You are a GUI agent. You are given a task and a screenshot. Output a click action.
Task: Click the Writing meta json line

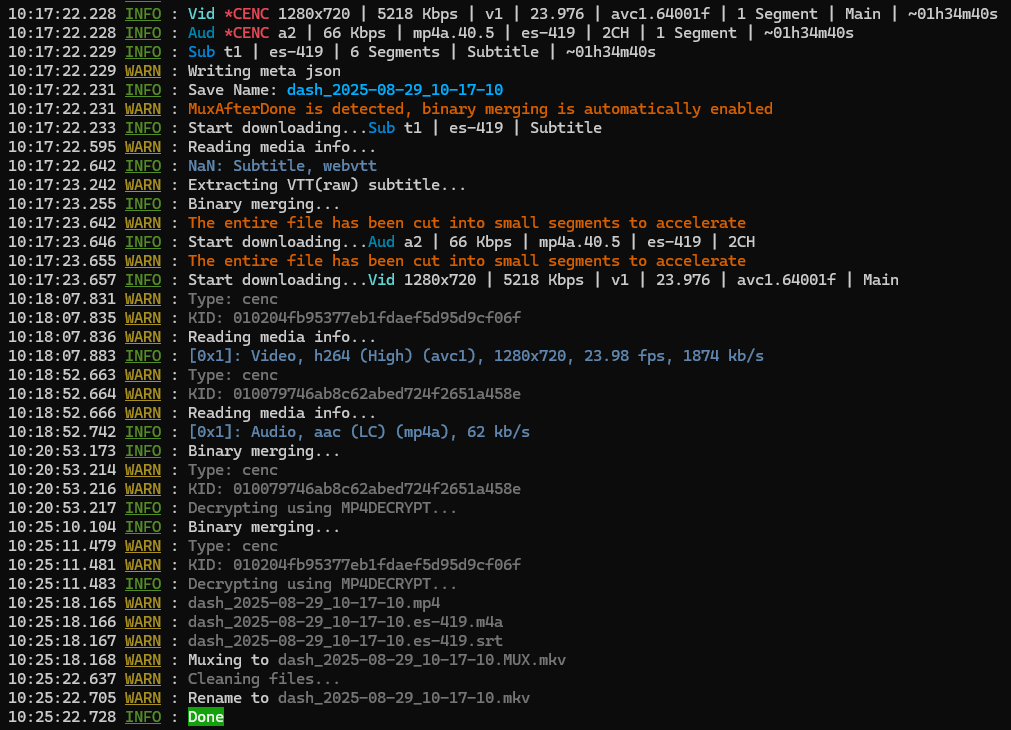coord(264,71)
